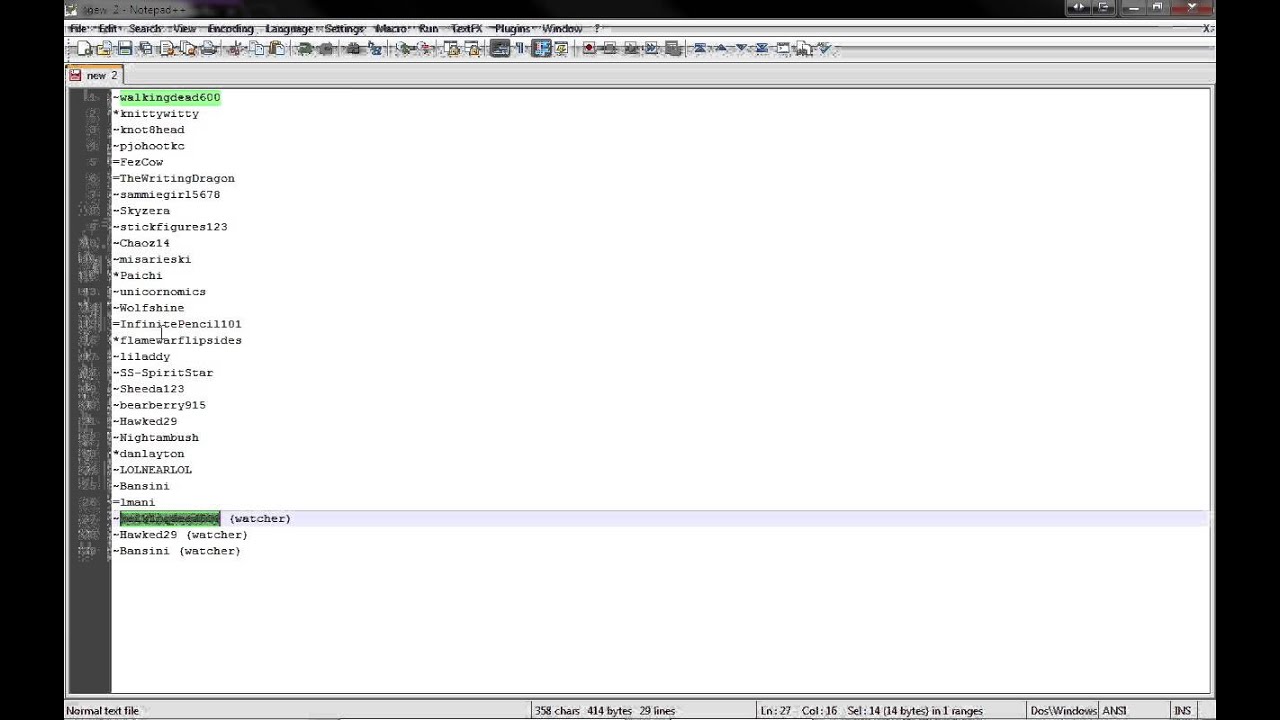Toggle INS insert mode in status bar
The height and width of the screenshot is (720, 1280).
1182,711
